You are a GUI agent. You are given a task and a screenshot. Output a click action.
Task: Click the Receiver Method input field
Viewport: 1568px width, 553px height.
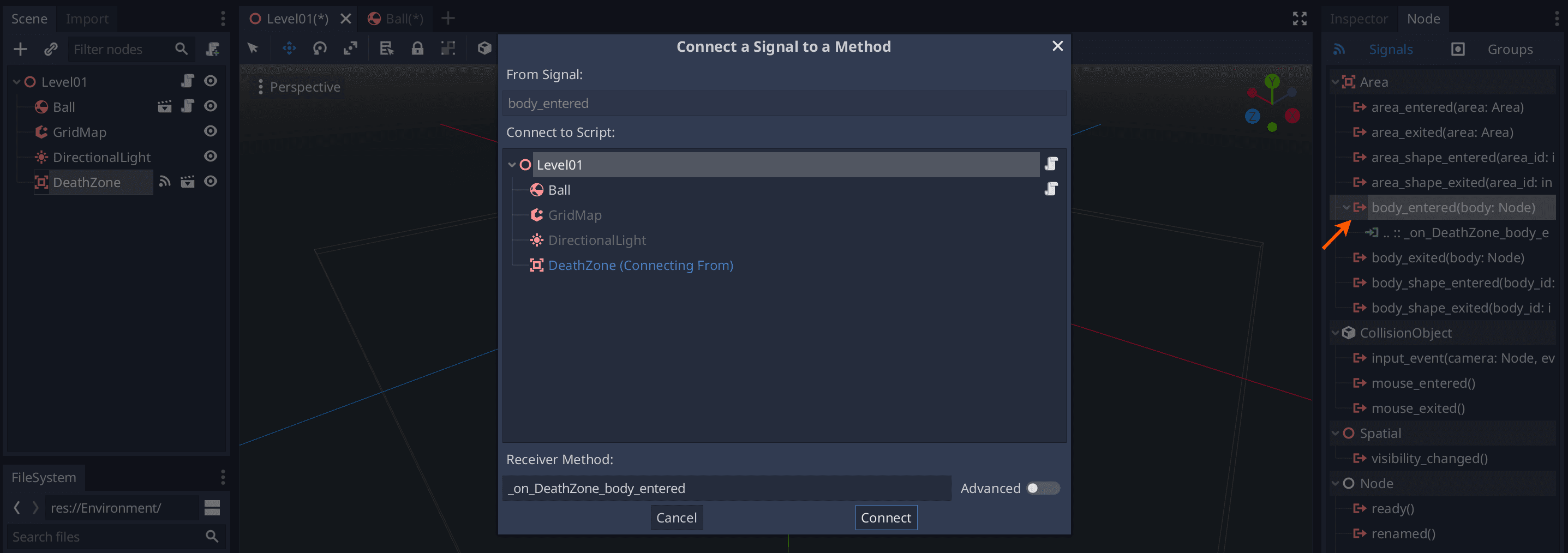tap(727, 488)
